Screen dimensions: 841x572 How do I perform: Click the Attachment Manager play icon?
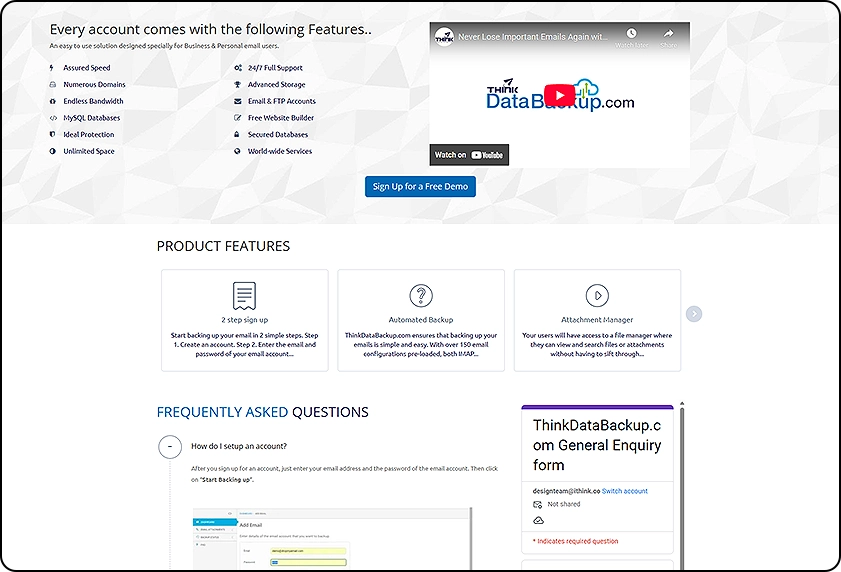[597, 296]
